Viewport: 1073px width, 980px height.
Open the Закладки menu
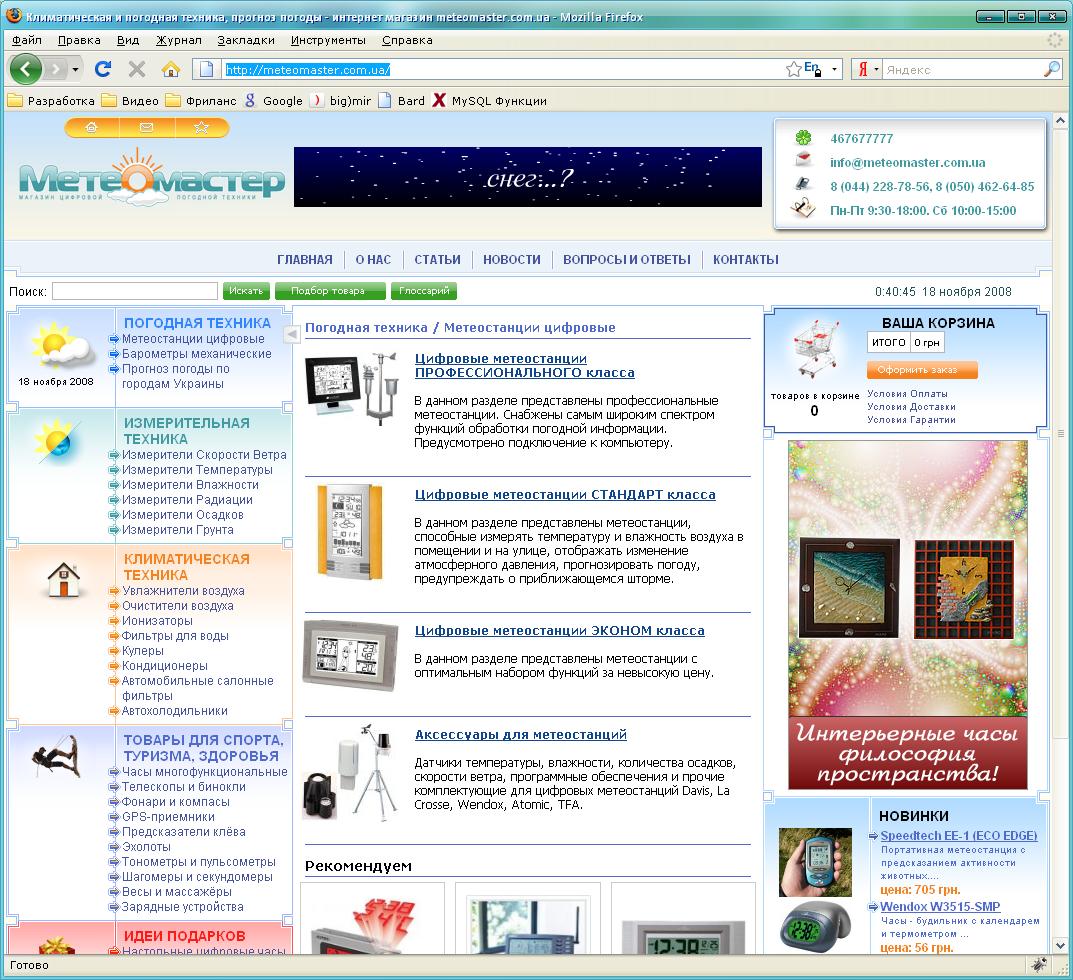(x=246, y=40)
